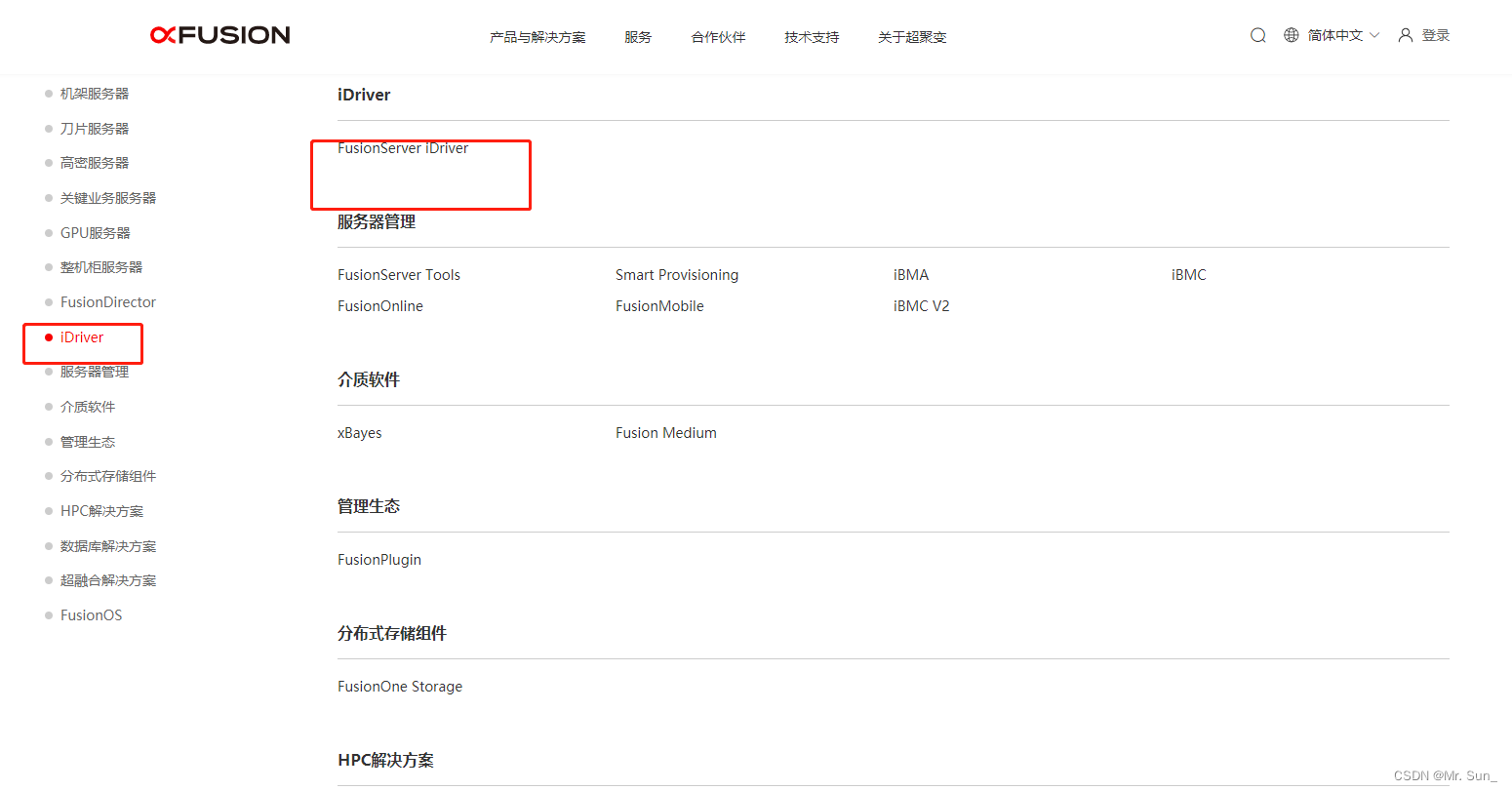Open the 技术支持 menu
The image size is (1512, 791).
click(x=812, y=37)
